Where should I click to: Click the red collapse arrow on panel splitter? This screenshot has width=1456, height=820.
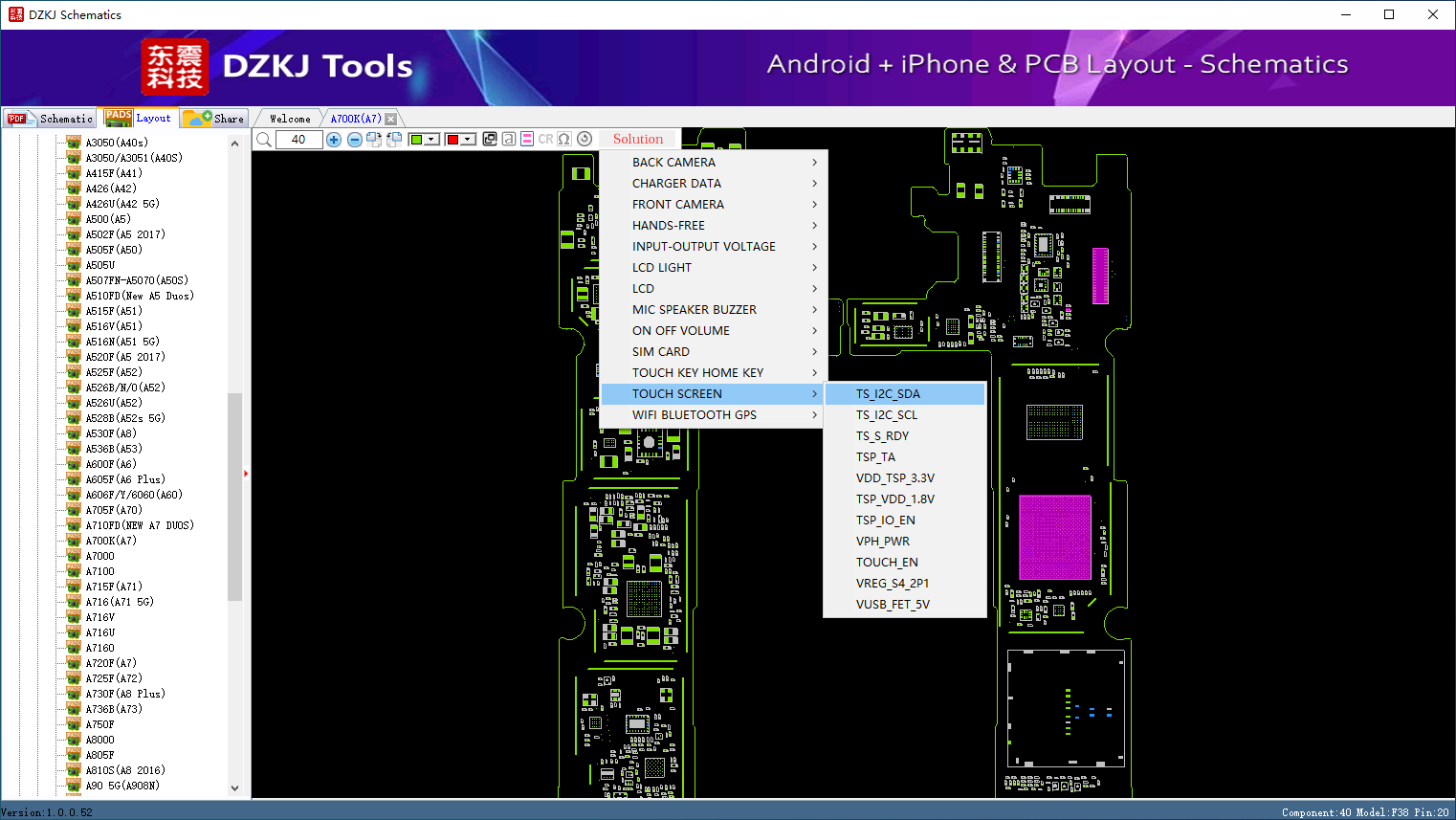click(246, 474)
